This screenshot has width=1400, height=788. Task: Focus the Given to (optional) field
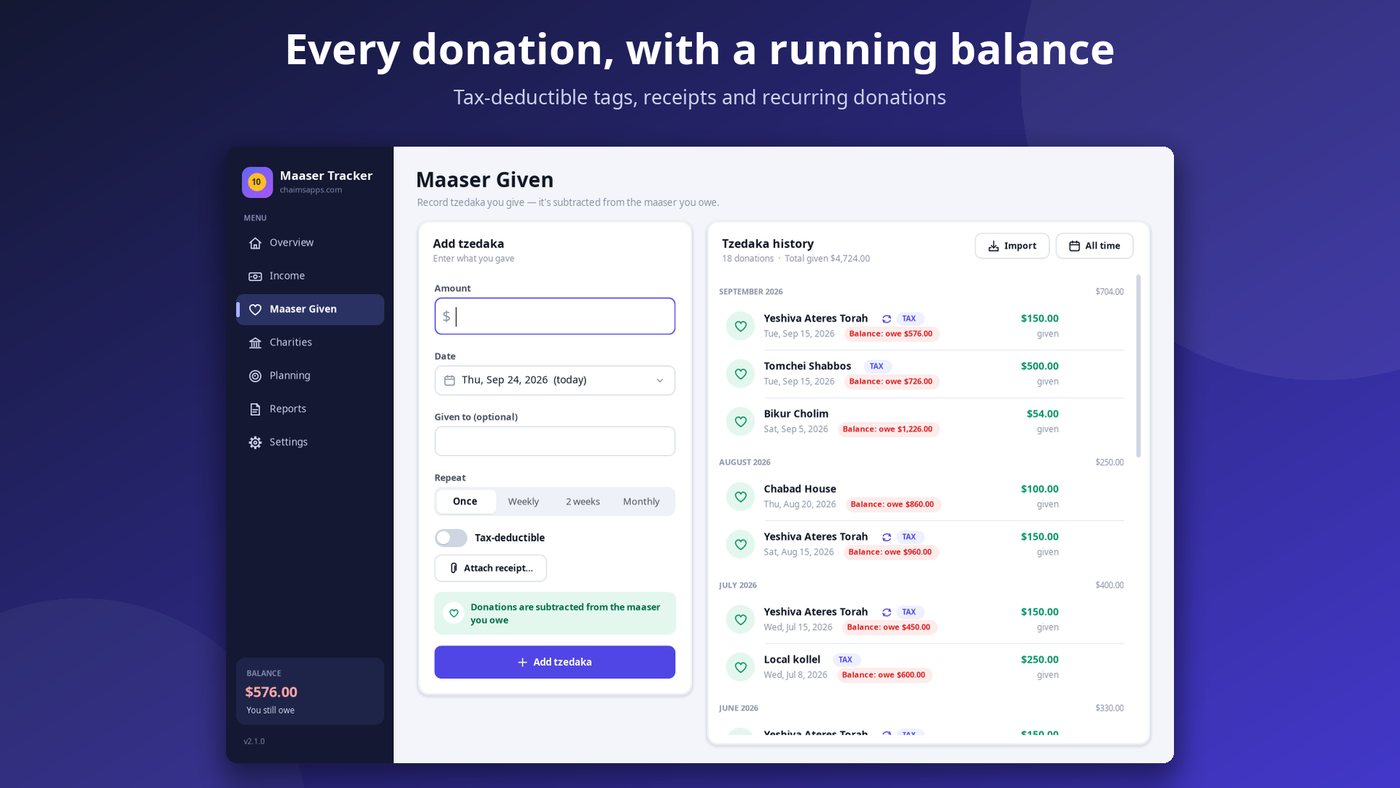point(555,441)
